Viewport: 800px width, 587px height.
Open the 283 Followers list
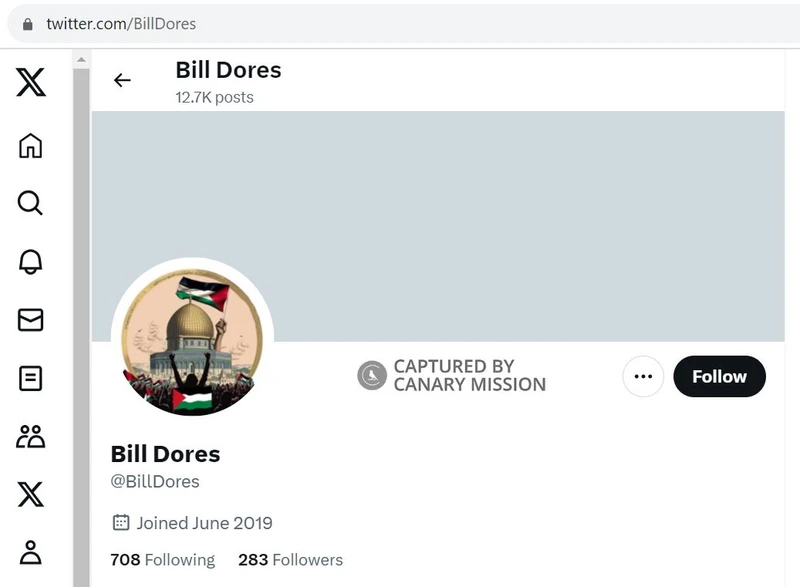[291, 560]
